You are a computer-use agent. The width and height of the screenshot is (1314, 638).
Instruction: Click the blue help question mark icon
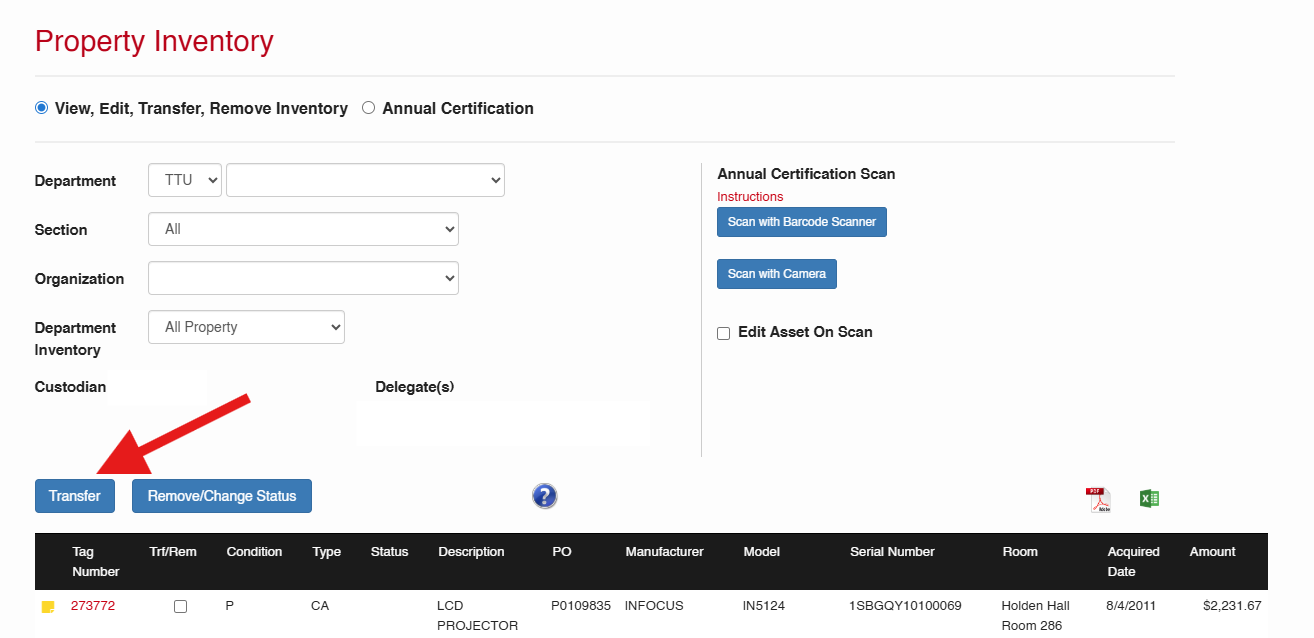544,496
